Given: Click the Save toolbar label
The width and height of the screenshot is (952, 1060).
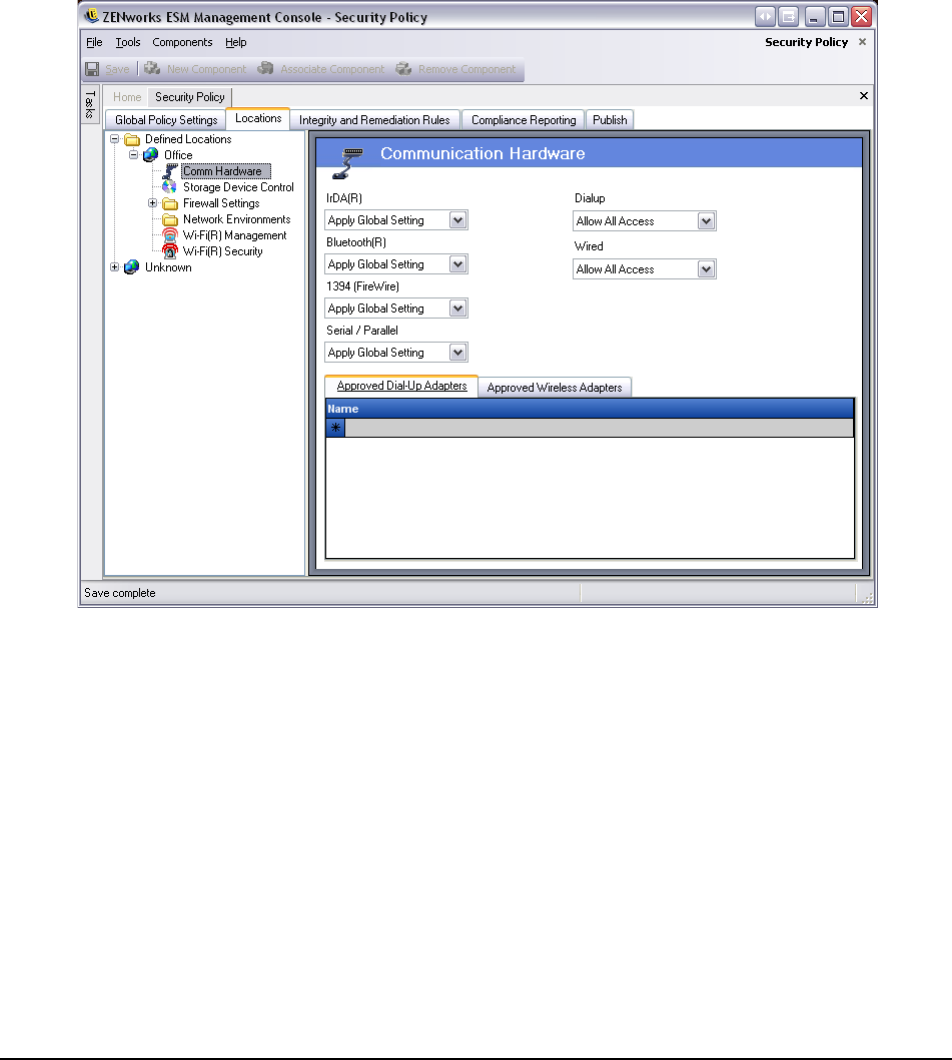Looking at the screenshot, I should (117, 69).
